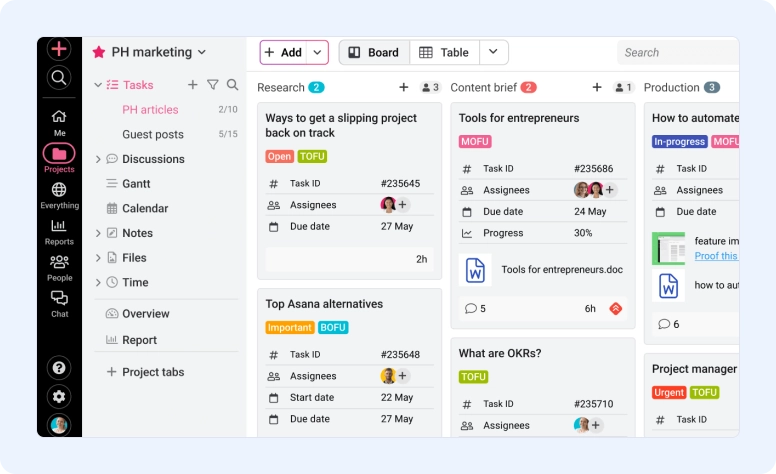Open the Gantt menu item

(x=136, y=184)
